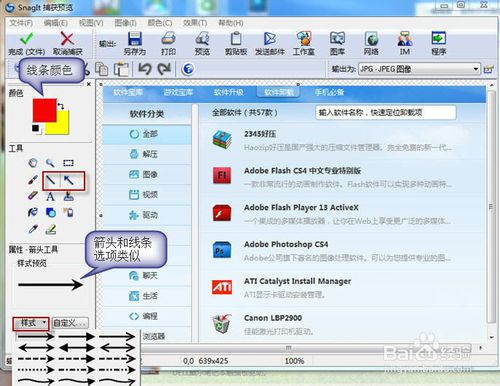Select the blue shape tool

click(51, 212)
